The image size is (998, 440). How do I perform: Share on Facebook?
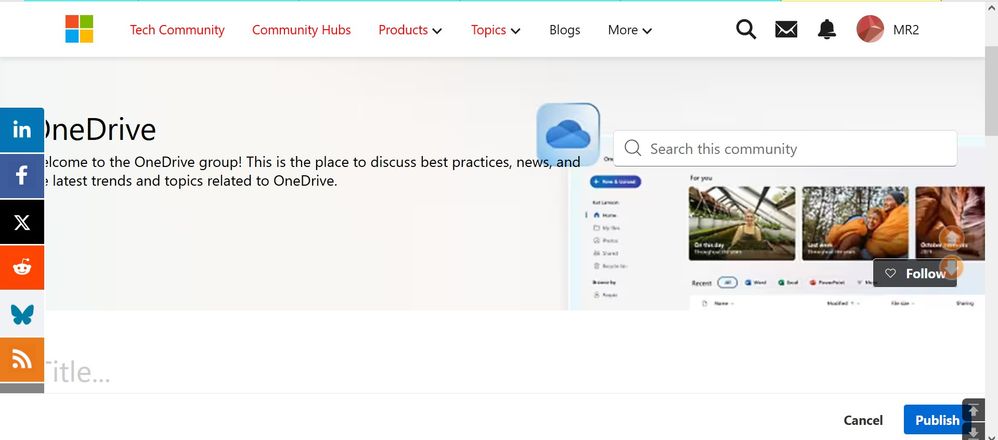pyautogui.click(x=22, y=176)
